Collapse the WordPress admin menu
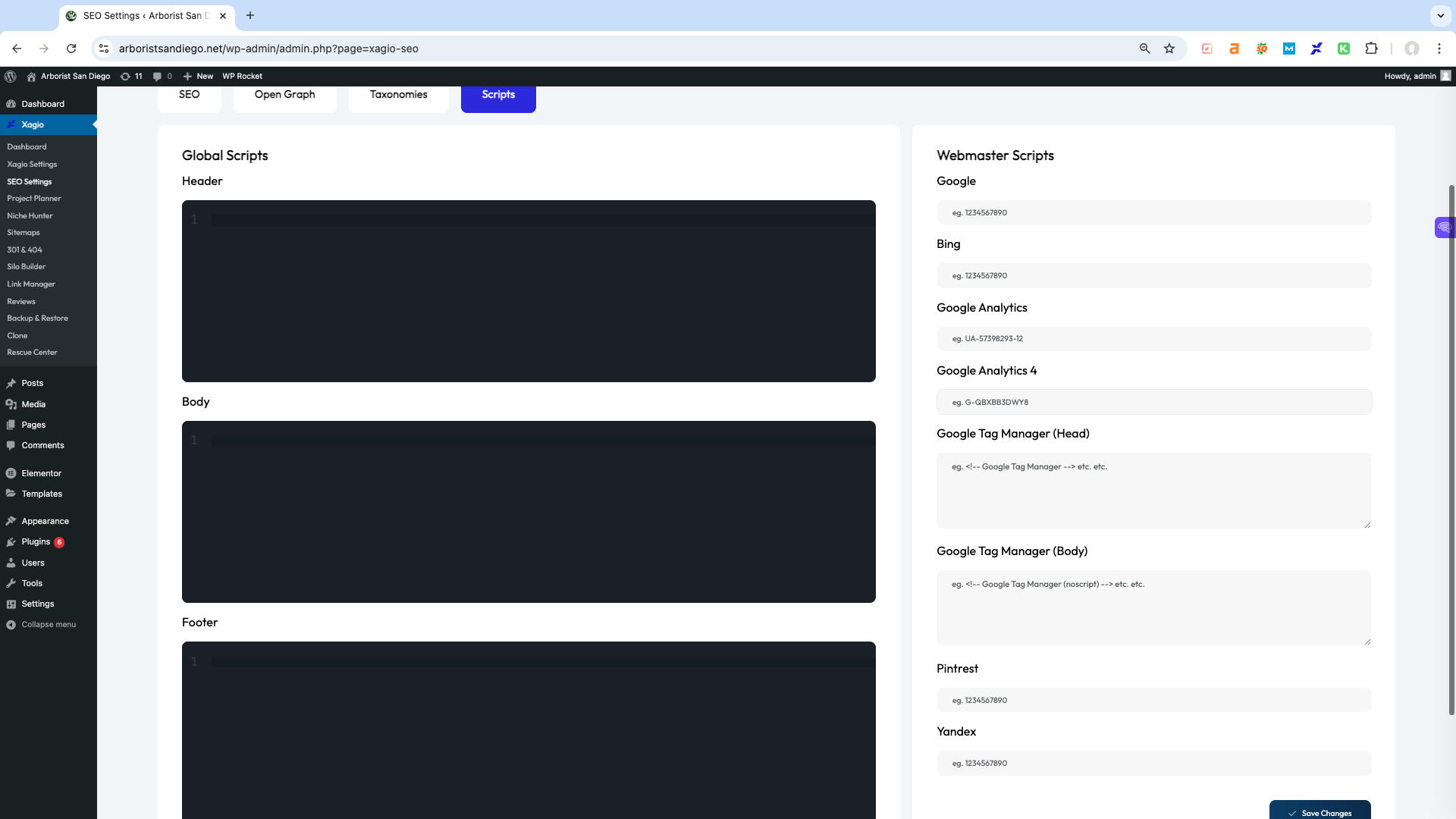 tap(49, 624)
